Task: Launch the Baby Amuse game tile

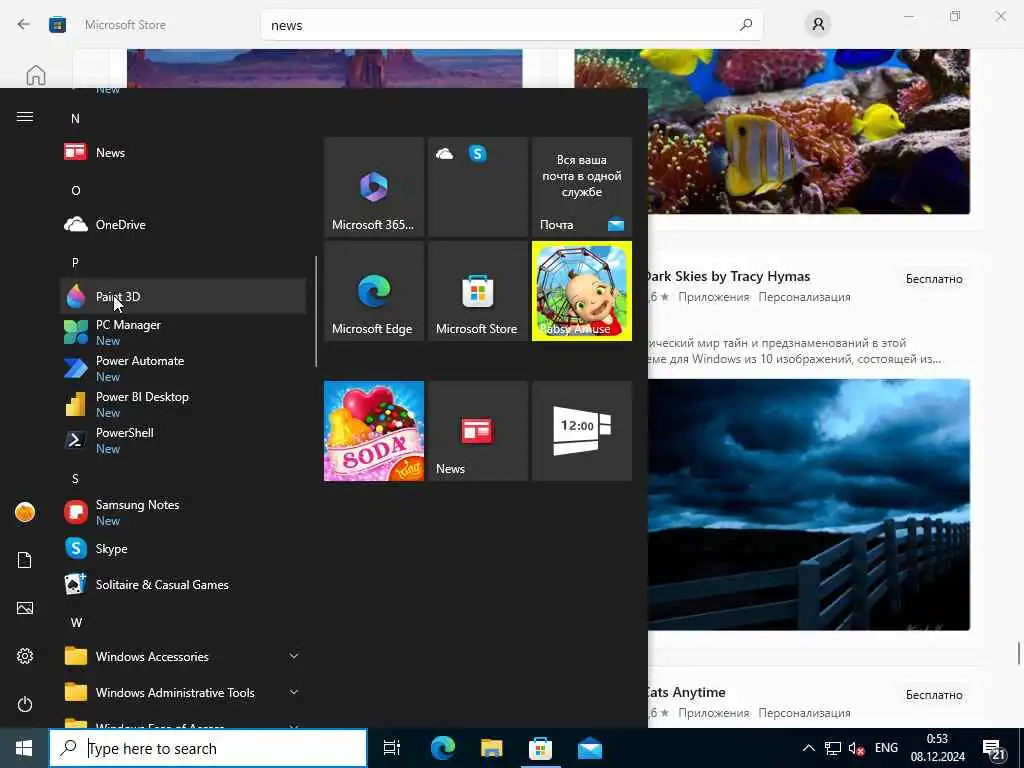Action: [x=582, y=291]
